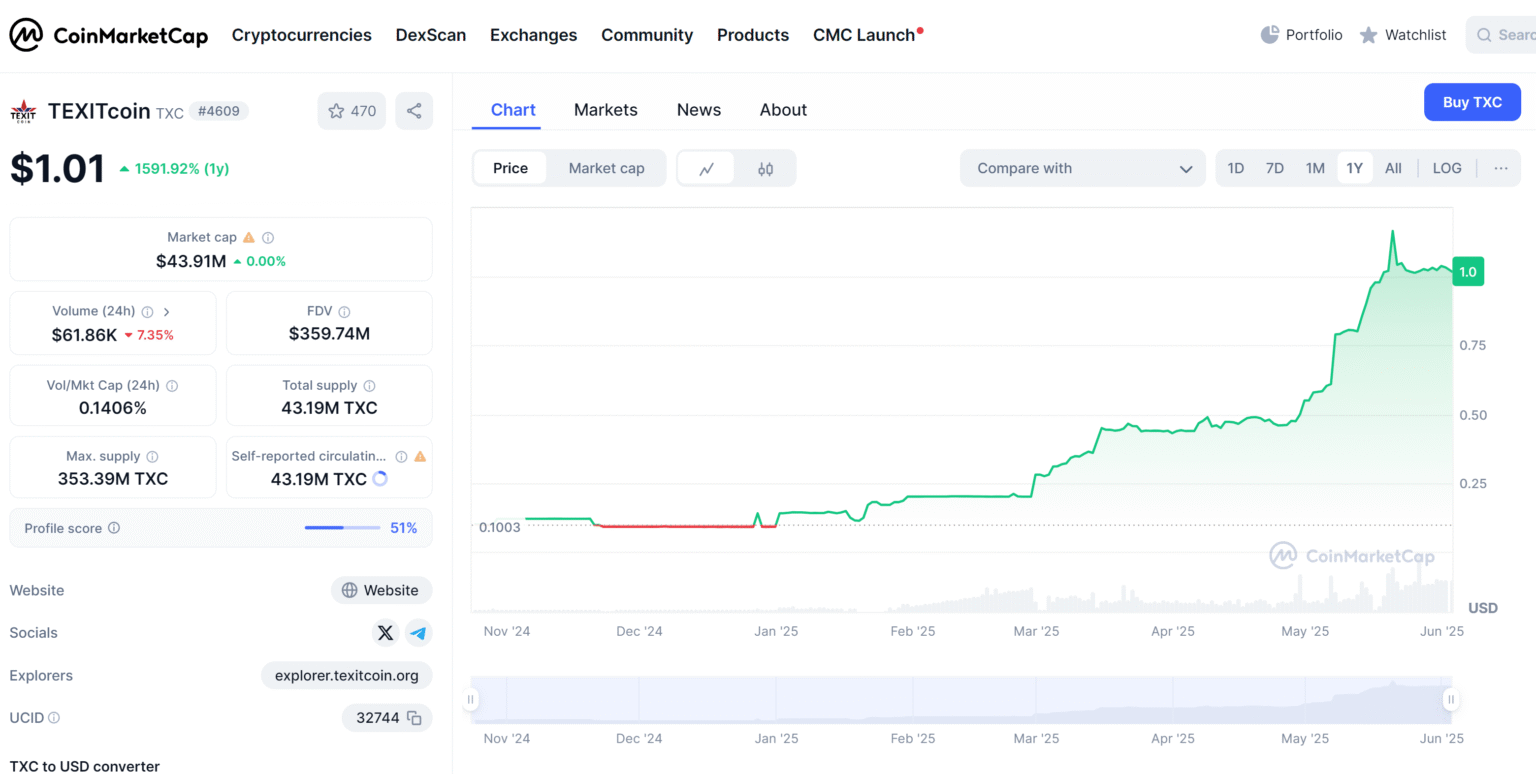Open the Exchanges menu item
The width and height of the screenshot is (1536, 774).
pyautogui.click(x=533, y=35)
